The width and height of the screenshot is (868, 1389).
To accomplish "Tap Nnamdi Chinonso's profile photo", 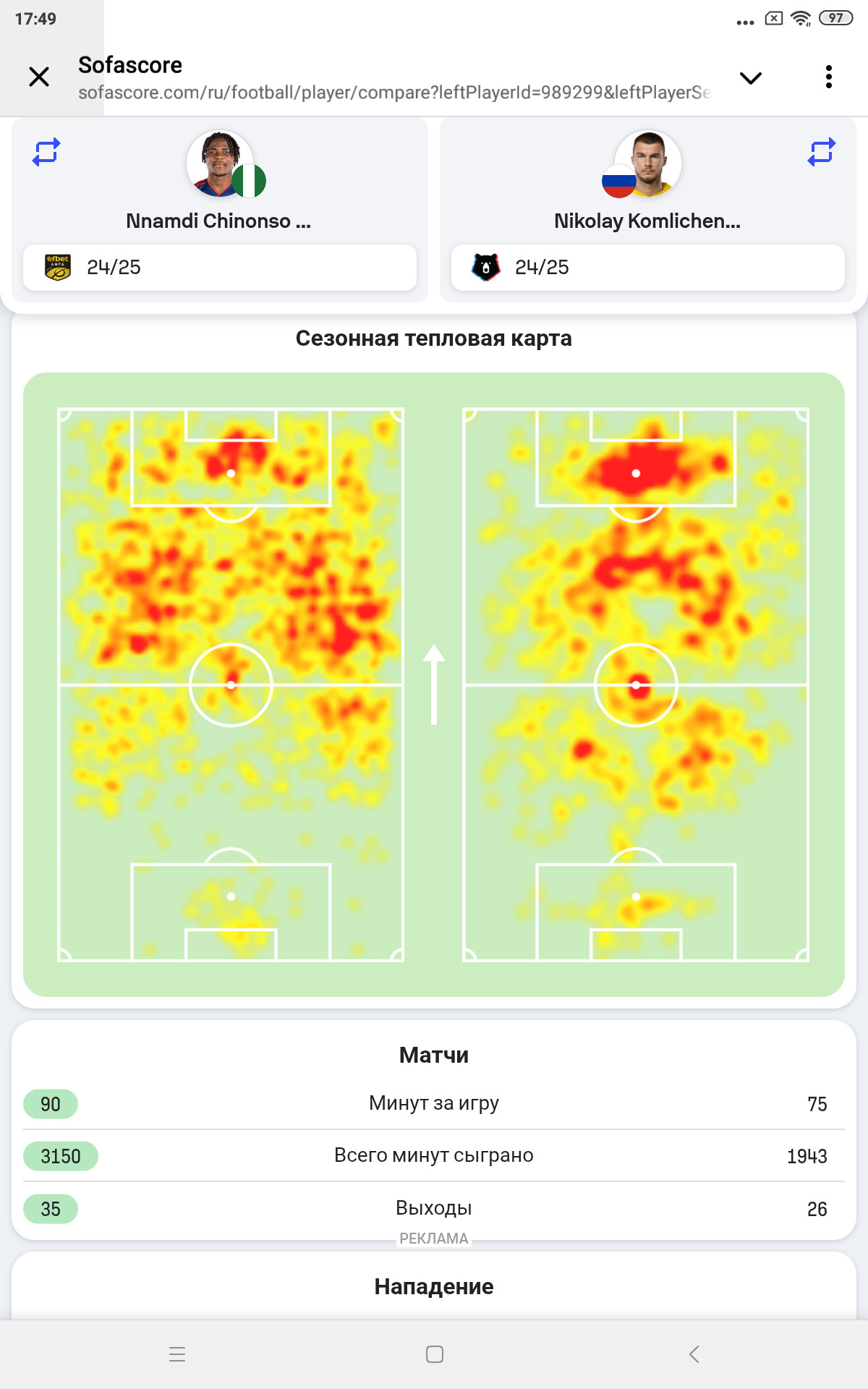I will point(220,163).
